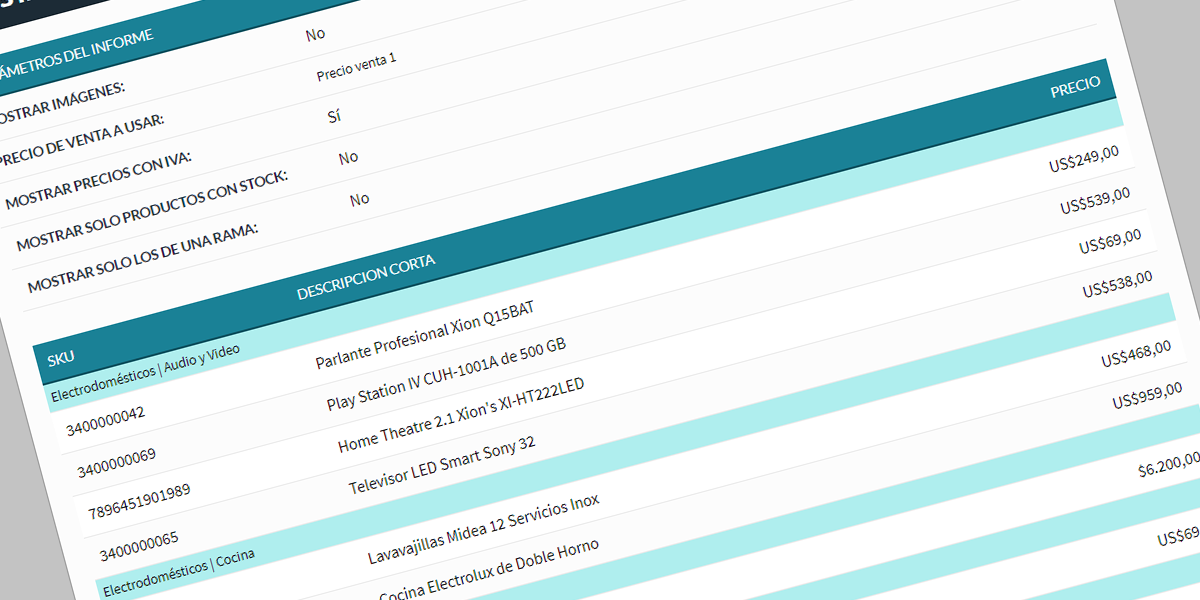The image size is (1200, 600).
Task: Select 'Cocina Electrolux de Doble Horno' description
Action: click(490, 570)
